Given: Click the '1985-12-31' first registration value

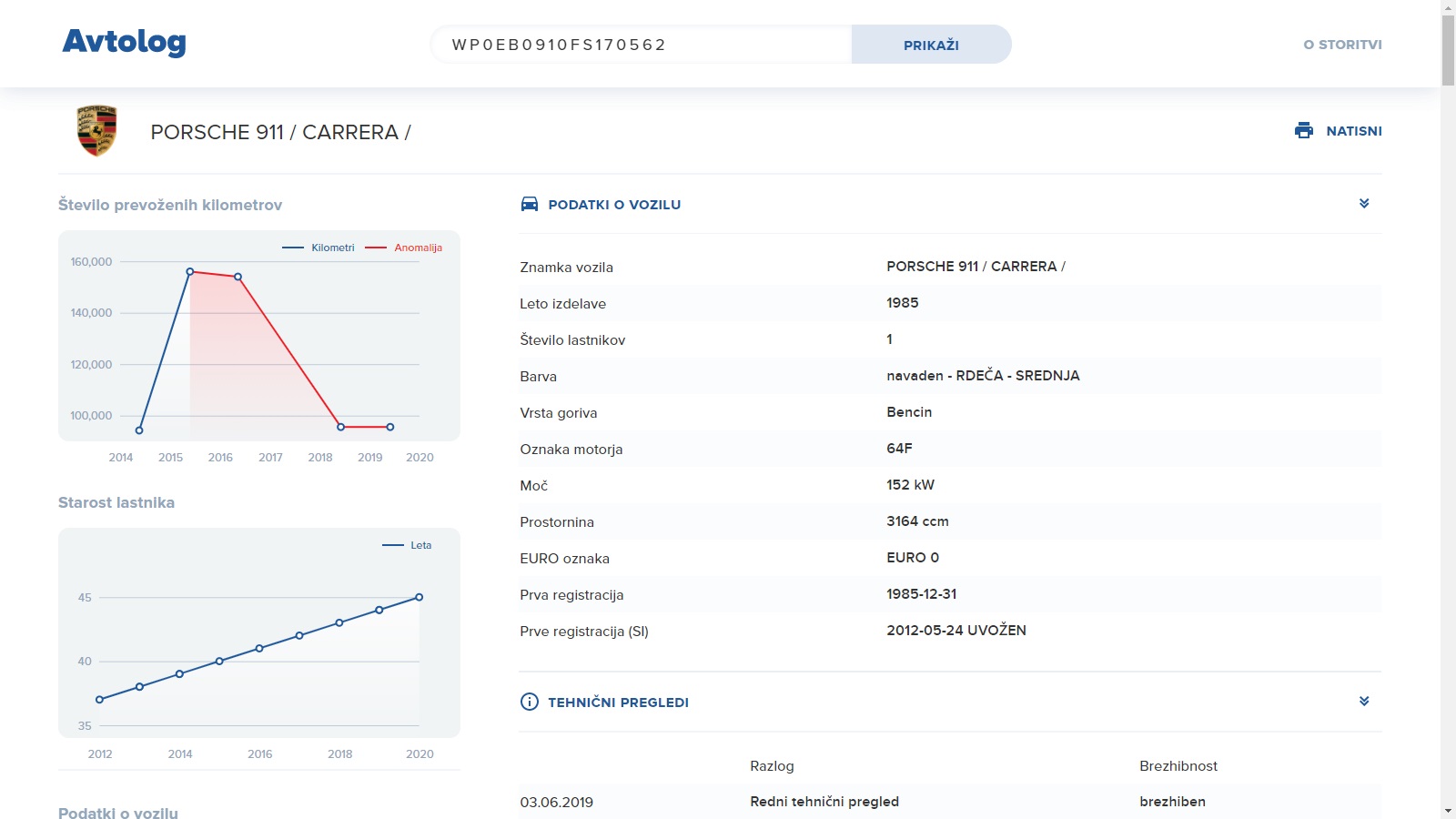Looking at the screenshot, I should point(921,594).
